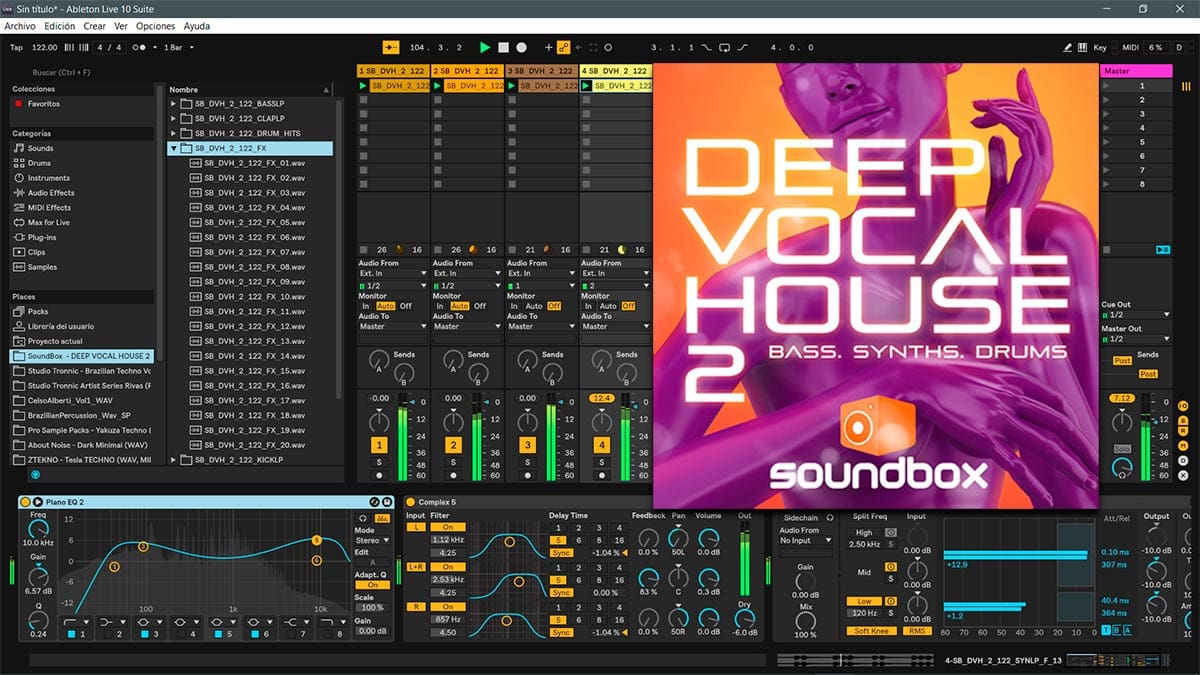Launch the clip on track 3
1200x675 pixels.
[x=512, y=86]
